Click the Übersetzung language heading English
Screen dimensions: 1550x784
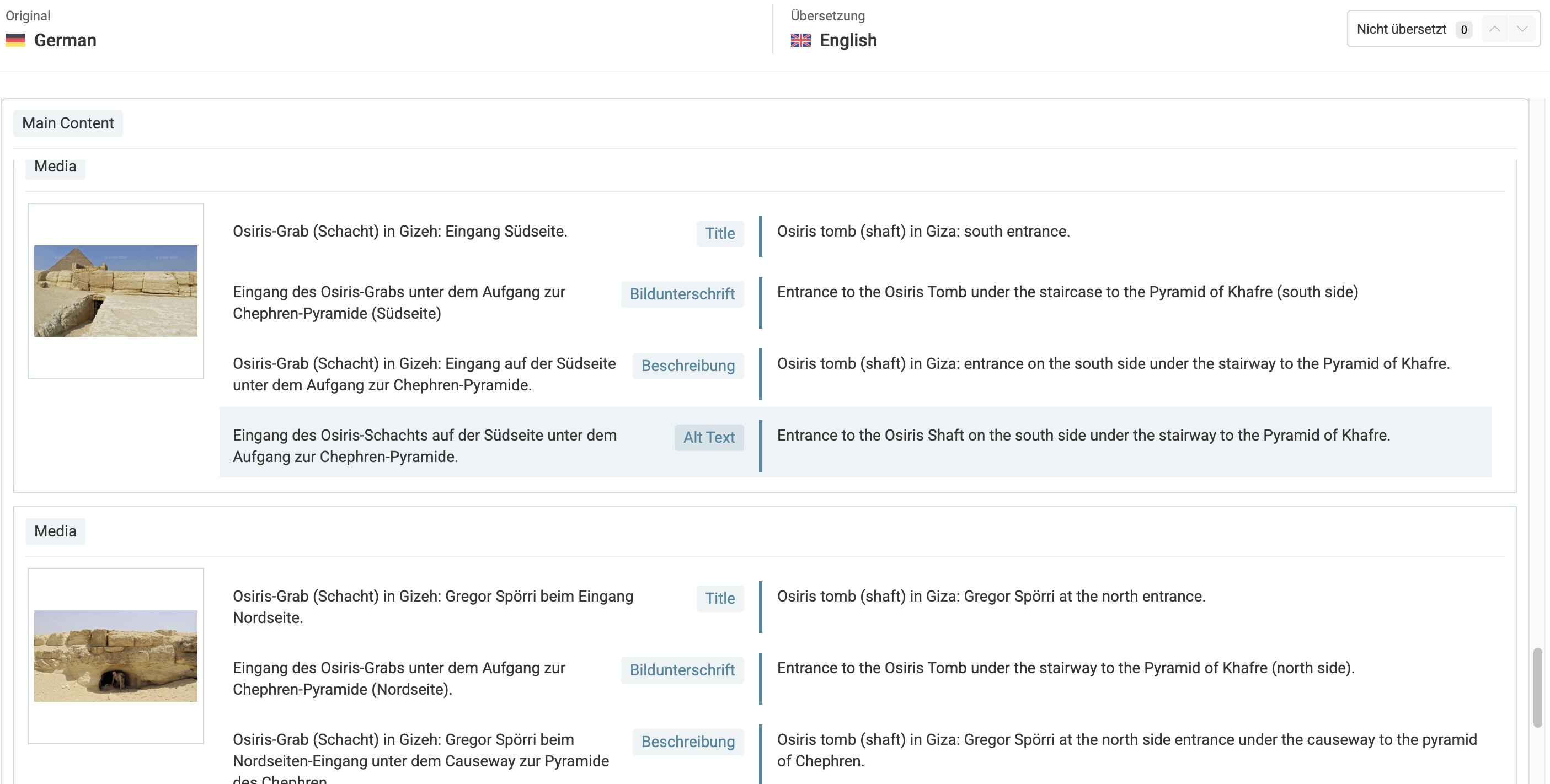click(848, 40)
